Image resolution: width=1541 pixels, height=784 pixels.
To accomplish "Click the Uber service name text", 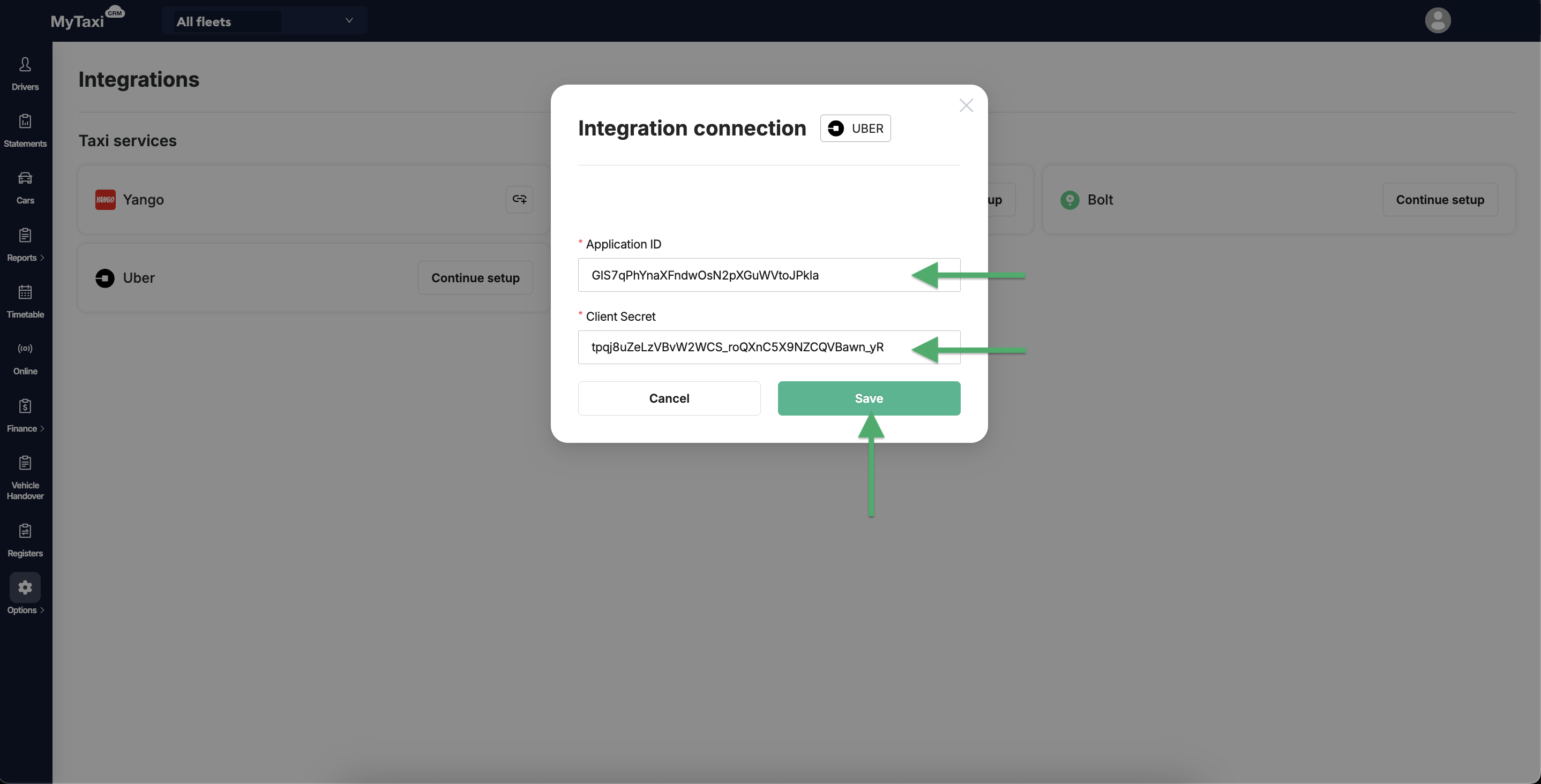I will [x=139, y=278].
